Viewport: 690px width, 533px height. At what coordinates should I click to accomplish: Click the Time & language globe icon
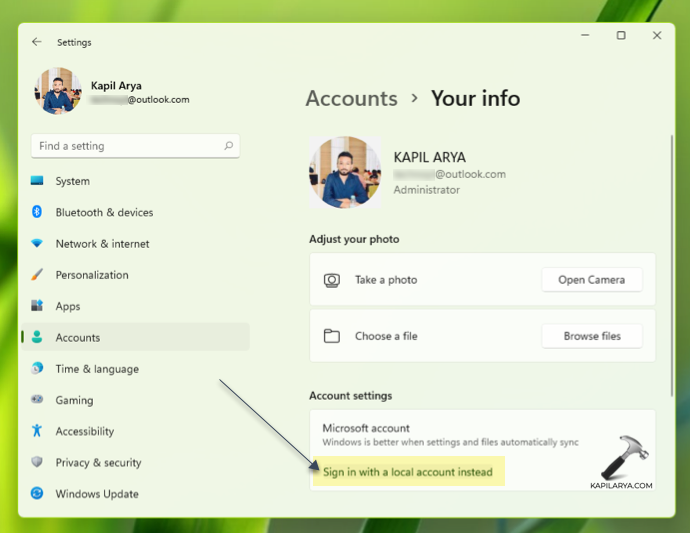[x=37, y=369]
